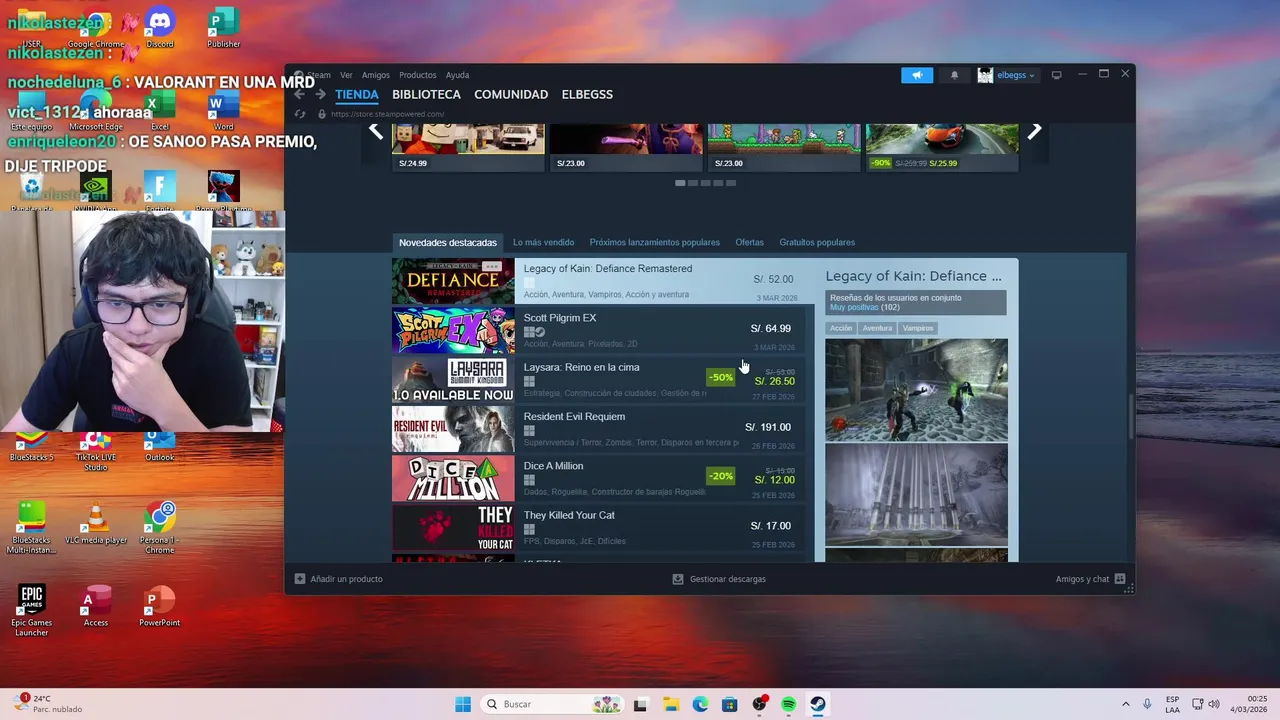Image resolution: width=1280 pixels, height=720 pixels.
Task: Open the Steam notifications bell
Action: coord(954,75)
